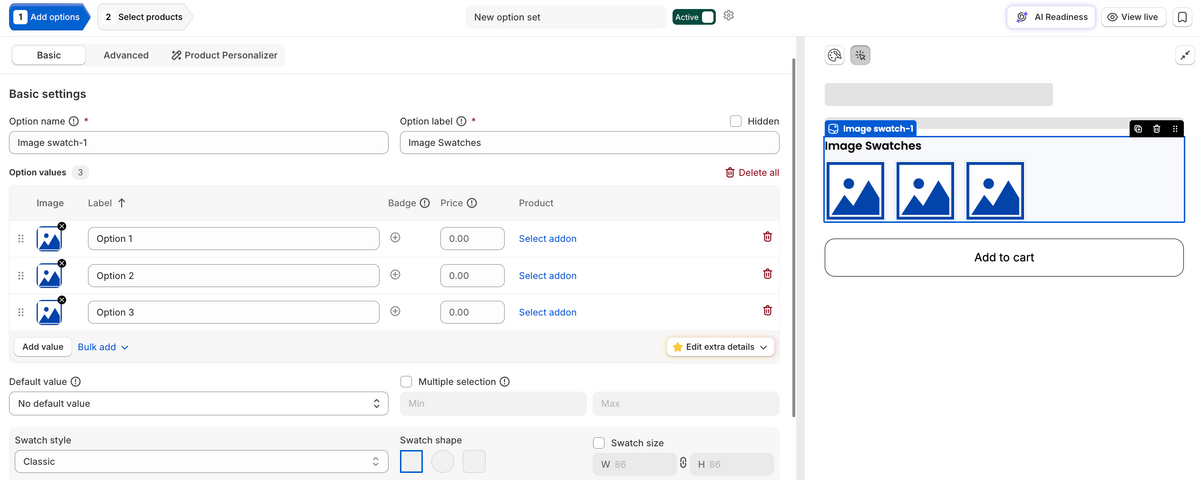This screenshot has height=480, width=1200.
Task: Enable the Swatch size checkbox
Action: pos(599,443)
